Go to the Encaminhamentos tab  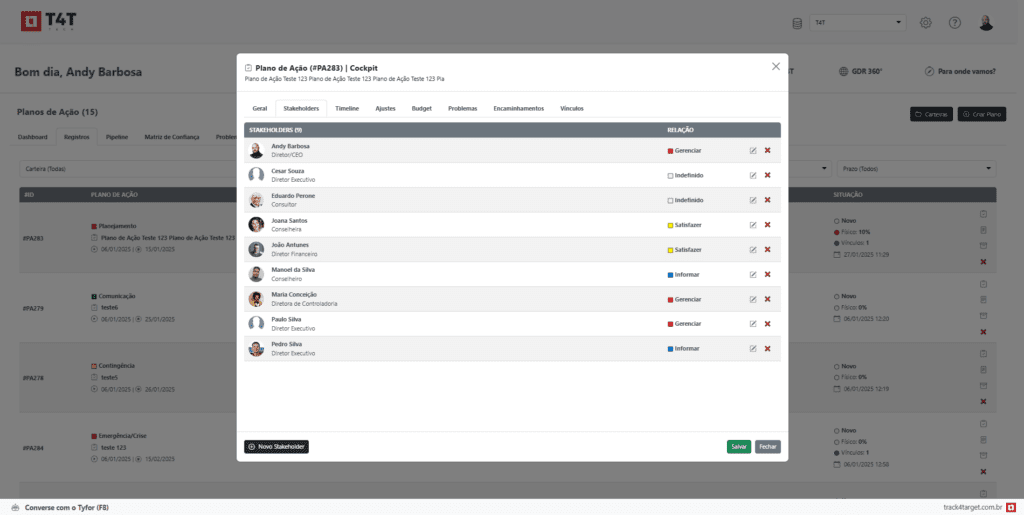(518, 108)
